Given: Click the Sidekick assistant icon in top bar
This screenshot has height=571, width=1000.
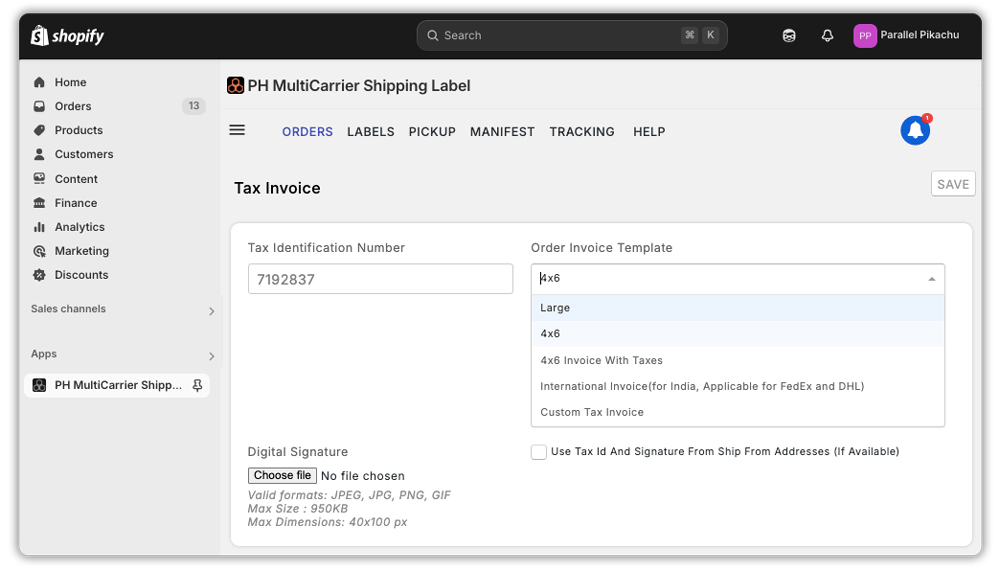Looking at the screenshot, I should [789, 36].
